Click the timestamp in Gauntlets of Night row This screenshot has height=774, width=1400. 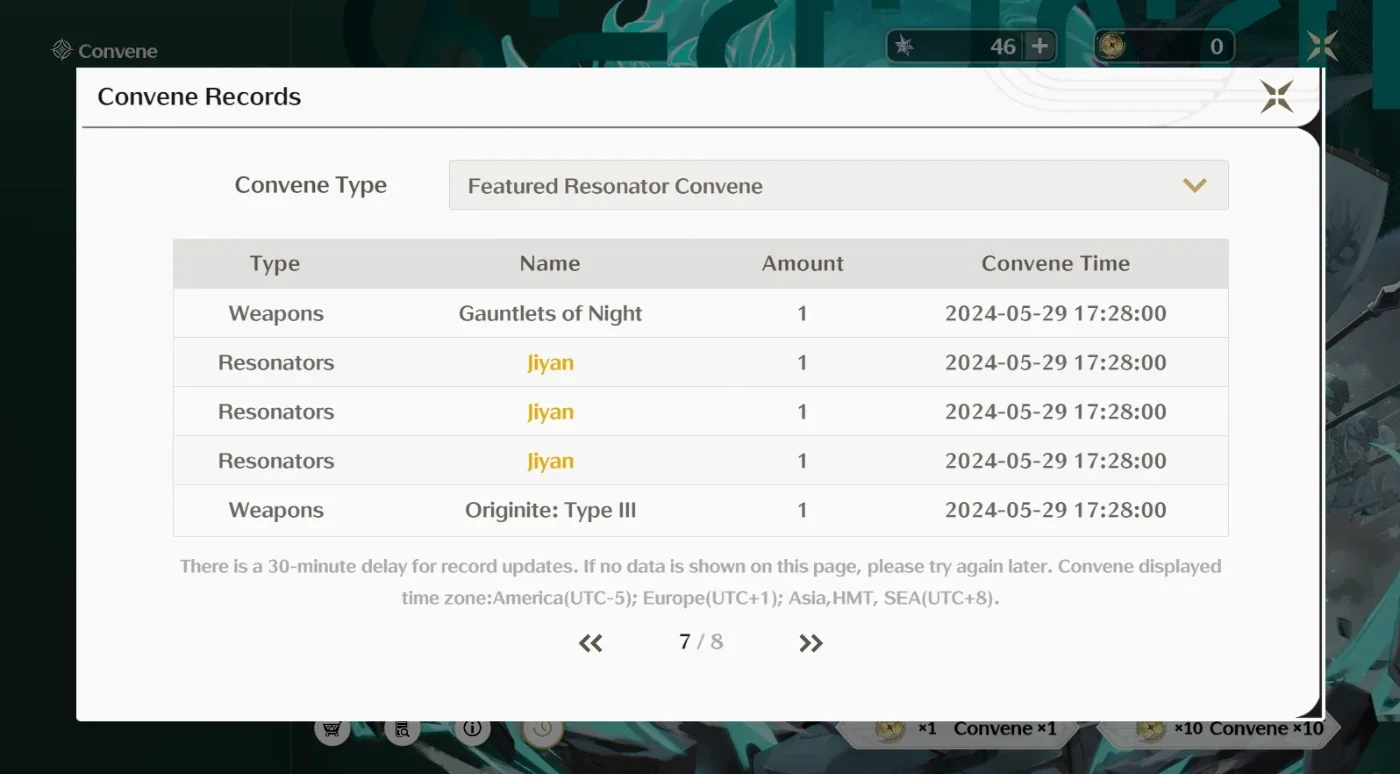[x=1056, y=313]
